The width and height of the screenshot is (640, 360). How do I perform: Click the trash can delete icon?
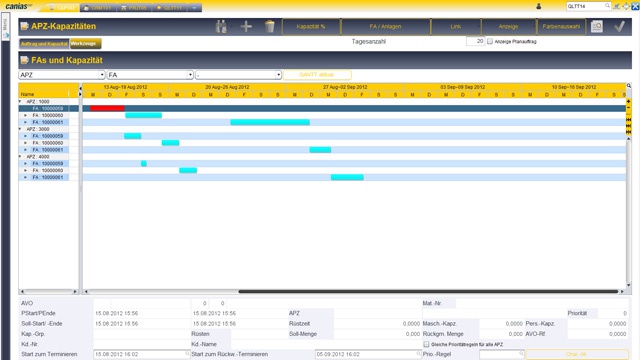[269, 27]
